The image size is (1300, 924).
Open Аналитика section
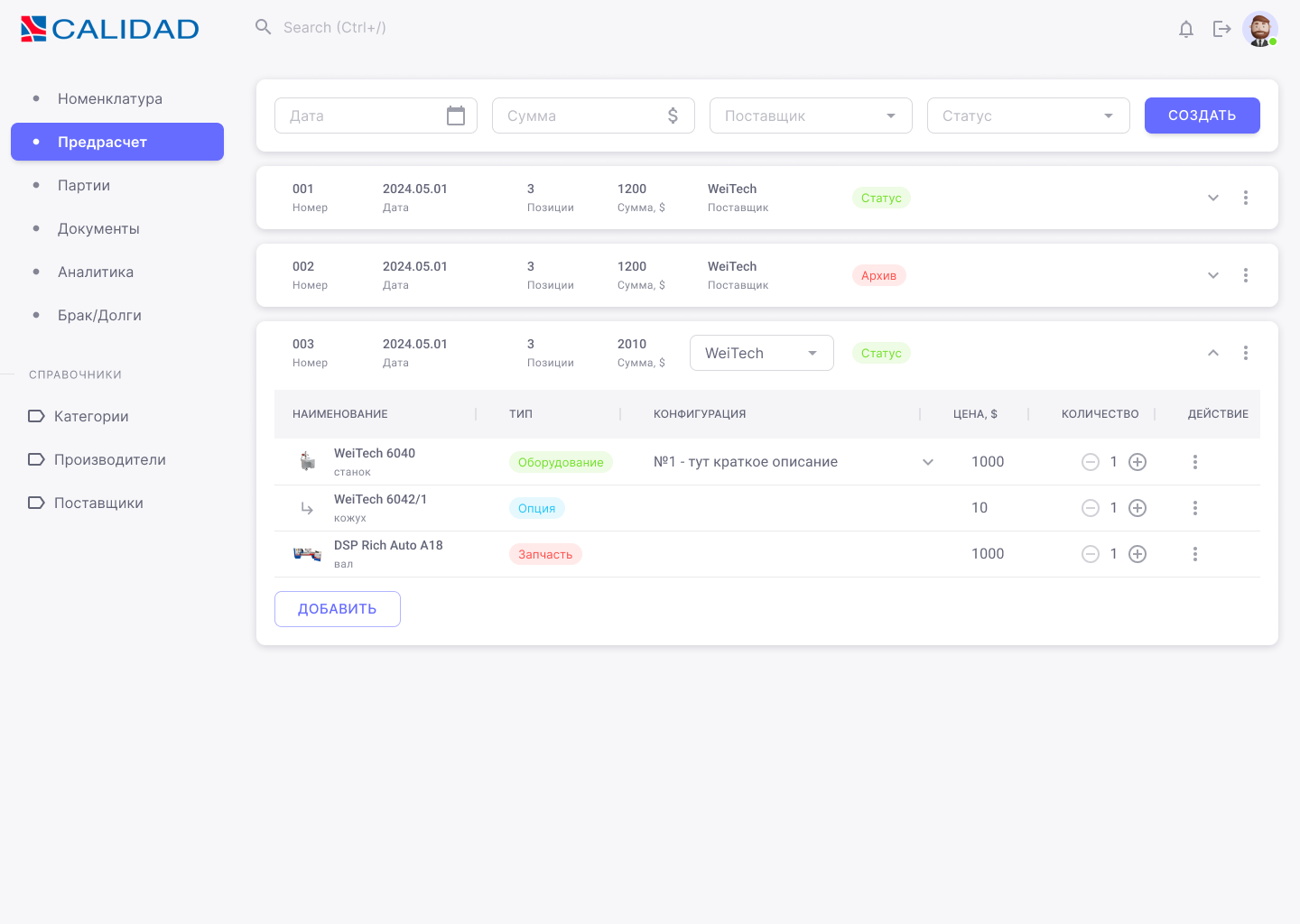[117, 272]
